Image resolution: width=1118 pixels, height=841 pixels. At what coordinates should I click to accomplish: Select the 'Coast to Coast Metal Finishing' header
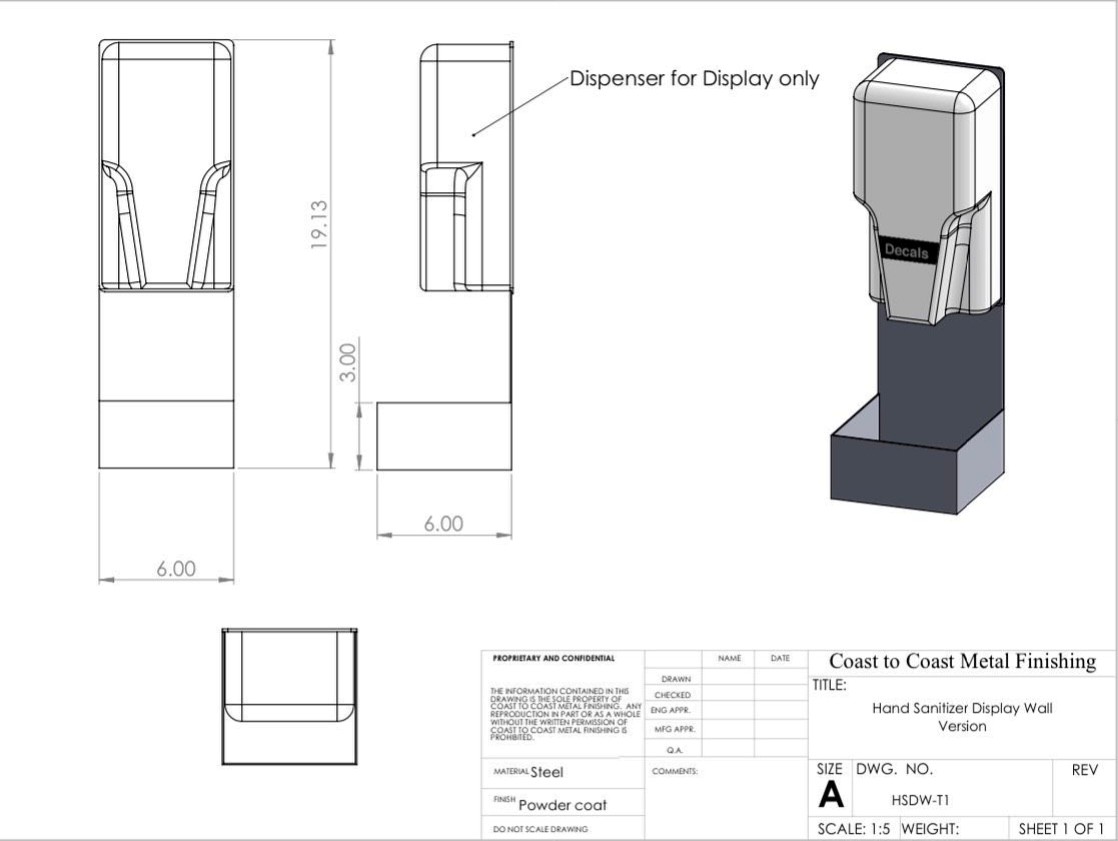962,661
